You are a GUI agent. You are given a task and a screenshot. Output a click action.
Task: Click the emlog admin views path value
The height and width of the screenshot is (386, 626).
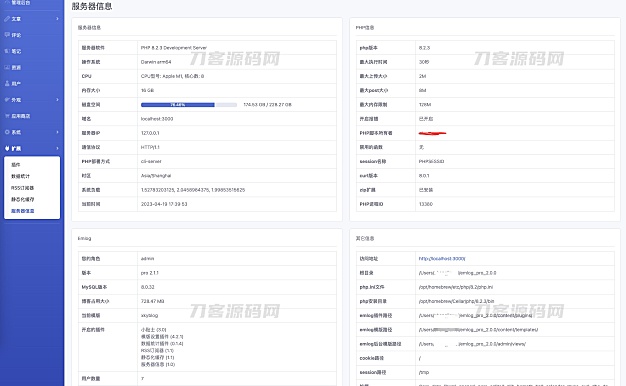(472, 344)
